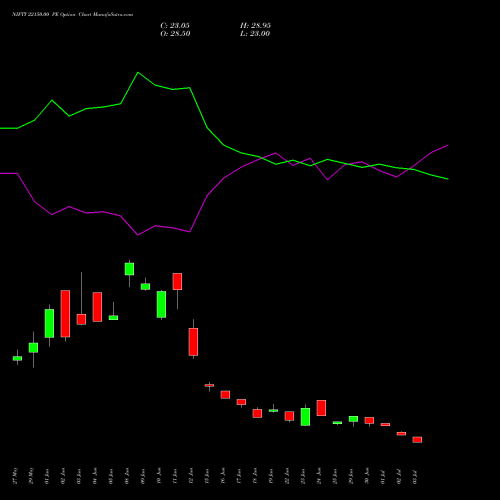500x500 pixels.
Task: Click the 29 May date label
Action: [x=31, y=476]
